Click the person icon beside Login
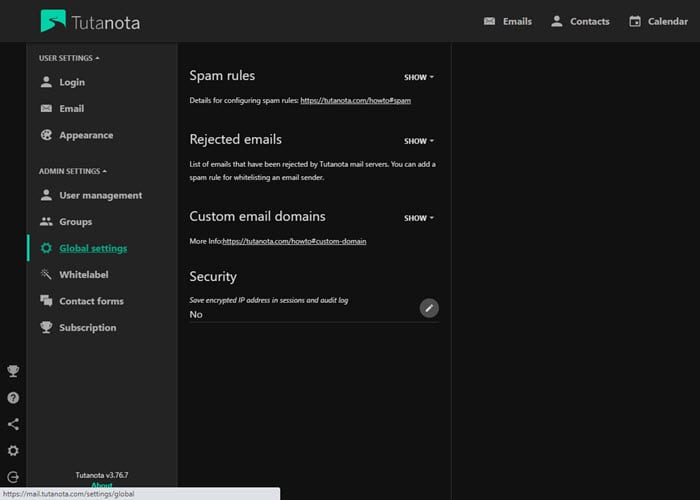The height and width of the screenshot is (500, 700). tap(46, 82)
